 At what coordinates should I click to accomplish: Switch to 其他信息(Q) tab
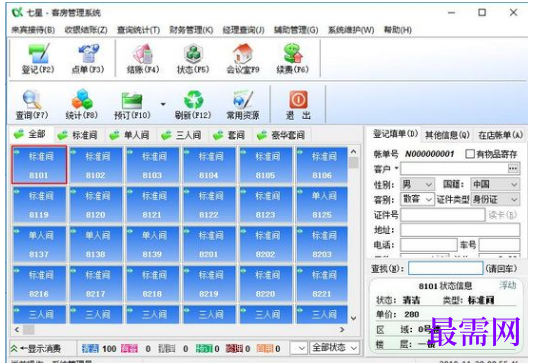tap(447, 135)
